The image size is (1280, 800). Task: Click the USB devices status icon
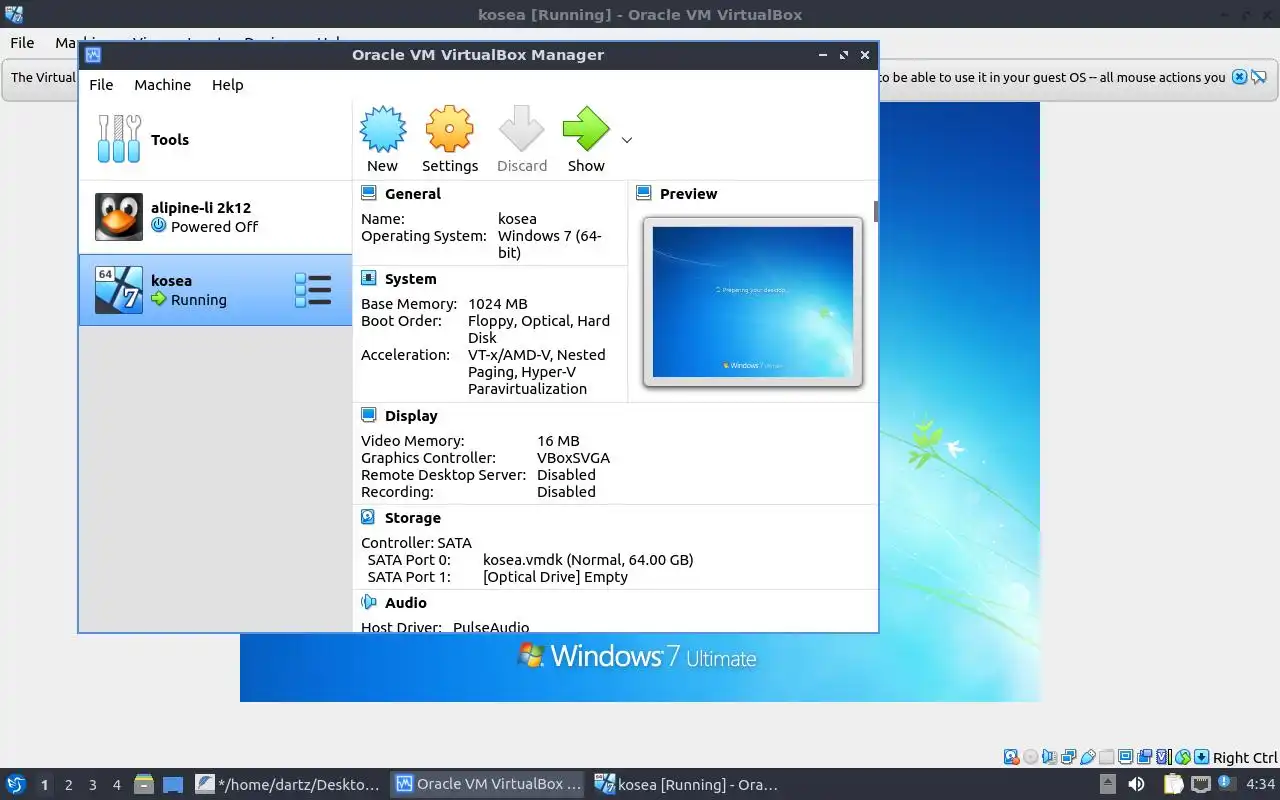(1088, 757)
